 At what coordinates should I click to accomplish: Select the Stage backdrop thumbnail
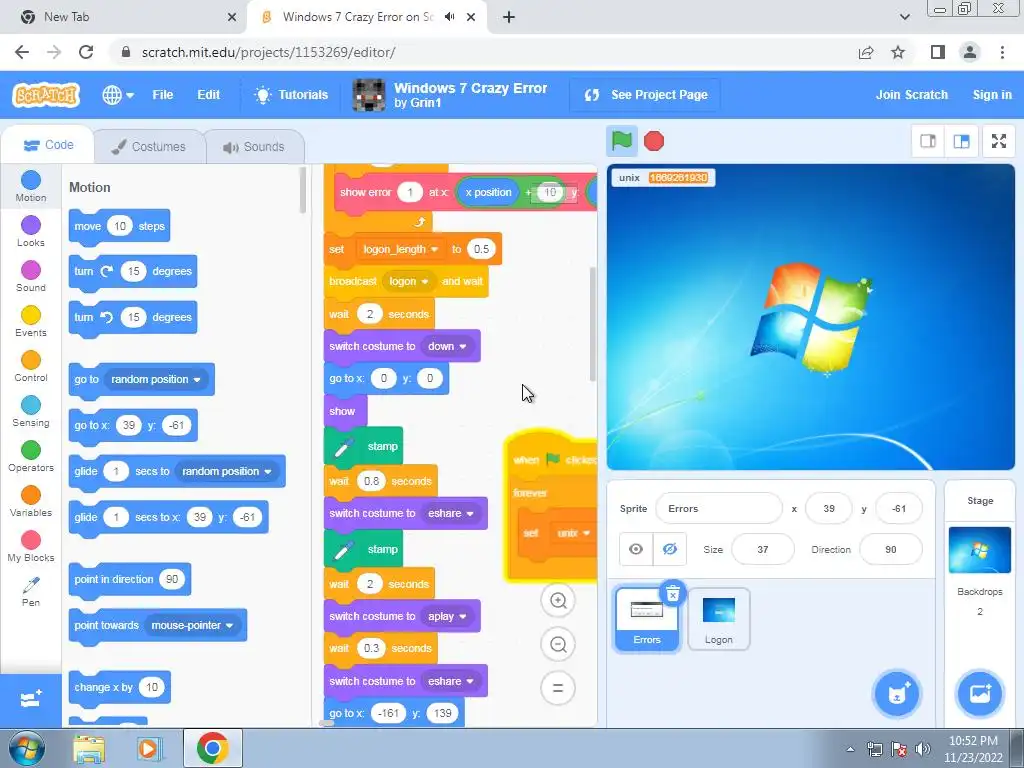point(980,550)
